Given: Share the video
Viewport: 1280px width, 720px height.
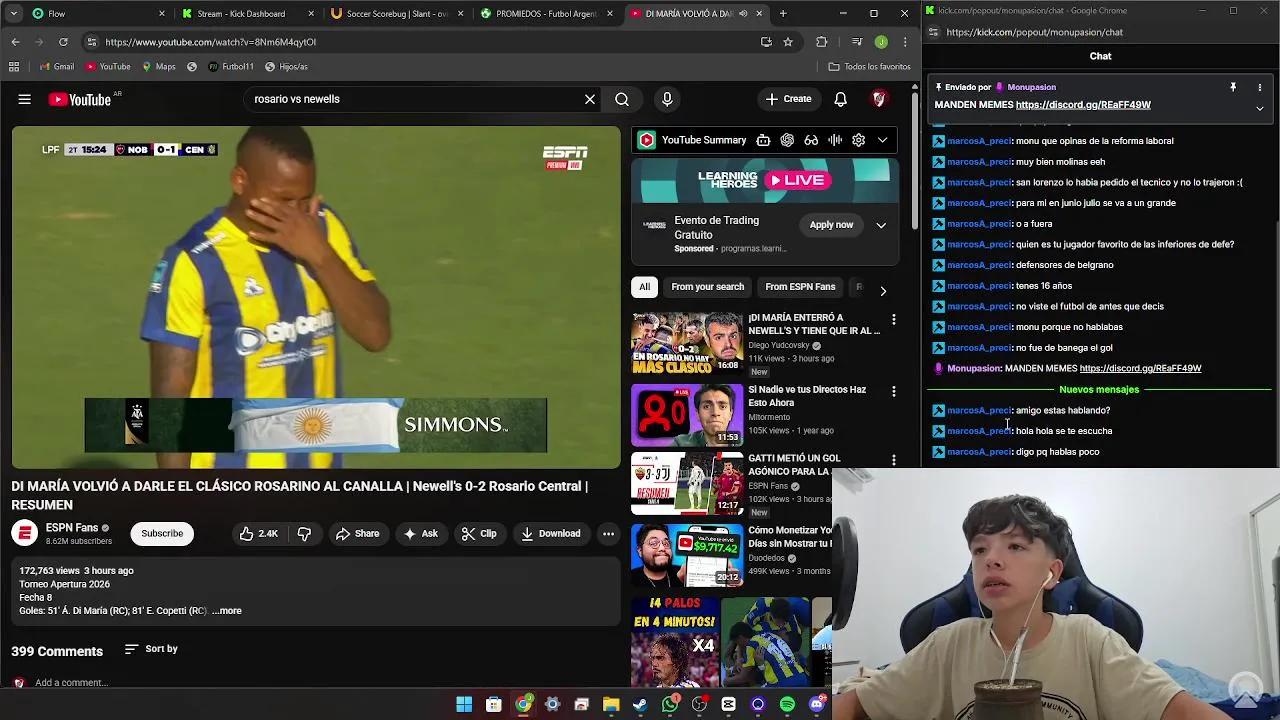Looking at the screenshot, I should (357, 534).
